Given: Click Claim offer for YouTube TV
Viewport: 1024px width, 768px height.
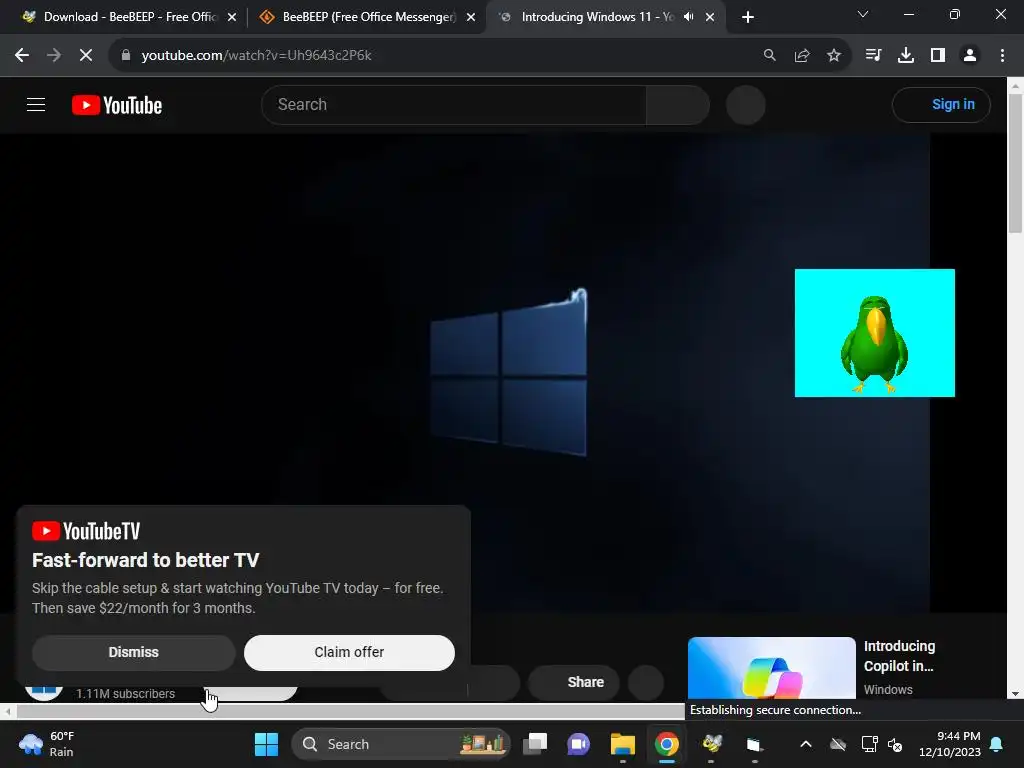Looking at the screenshot, I should [x=349, y=652].
